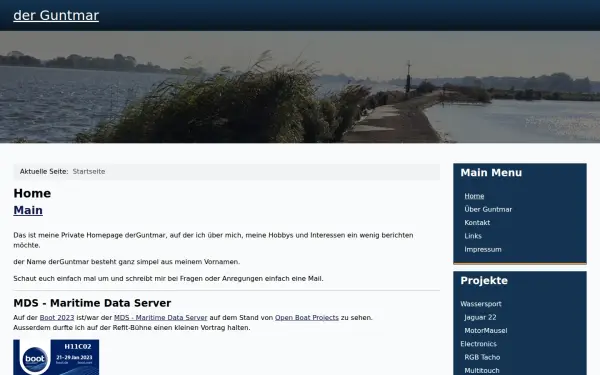Screen dimensions: 600x375
Task: Open the Multitouch project link
Action: [482, 370]
